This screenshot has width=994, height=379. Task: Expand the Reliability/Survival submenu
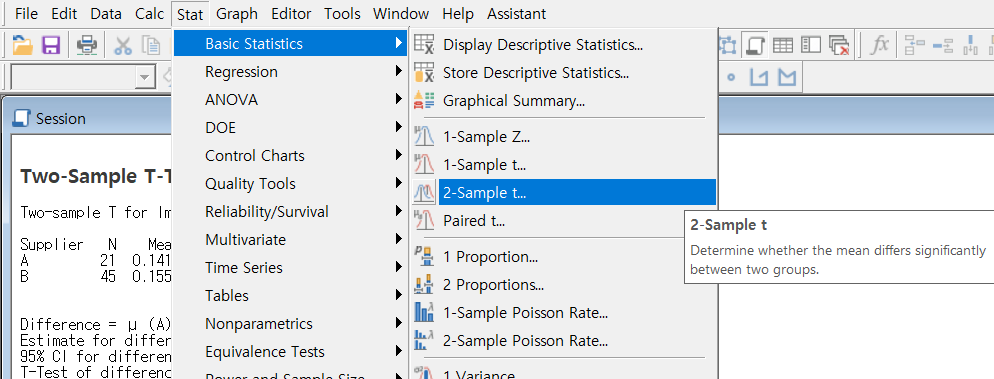290,212
